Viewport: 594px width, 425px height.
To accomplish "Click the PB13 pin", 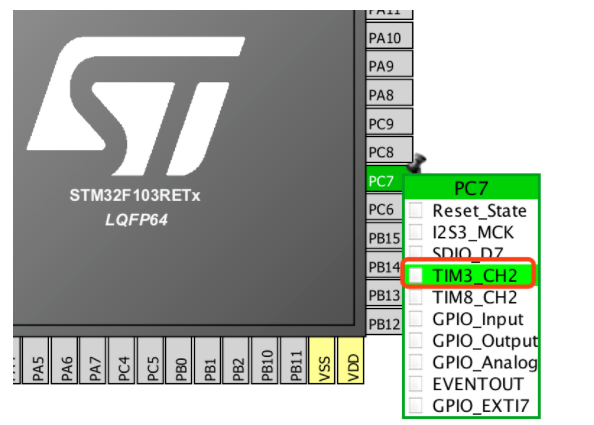I will 384,294.
